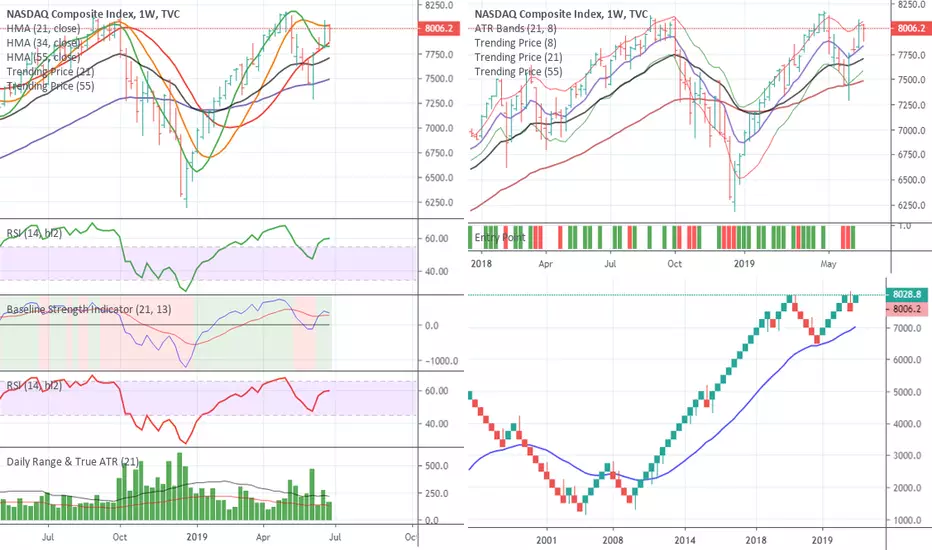Viewport: 932px width, 550px height.
Task: Click the 6000.0 level on Renko price scale
Action: click(x=907, y=360)
